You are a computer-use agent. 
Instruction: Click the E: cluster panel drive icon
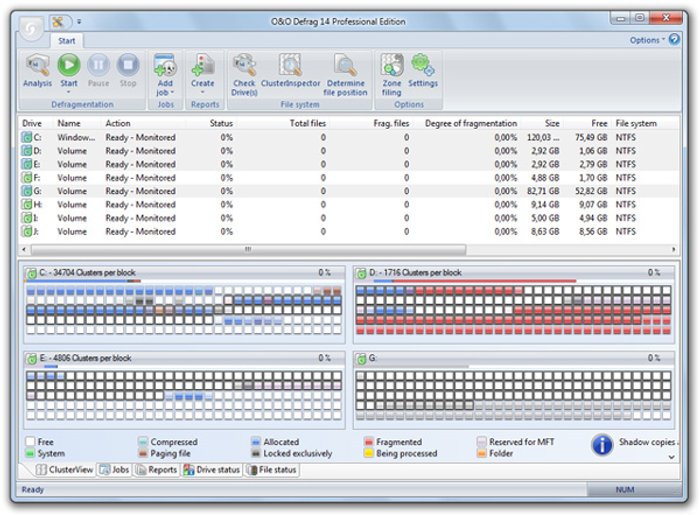tap(31, 359)
